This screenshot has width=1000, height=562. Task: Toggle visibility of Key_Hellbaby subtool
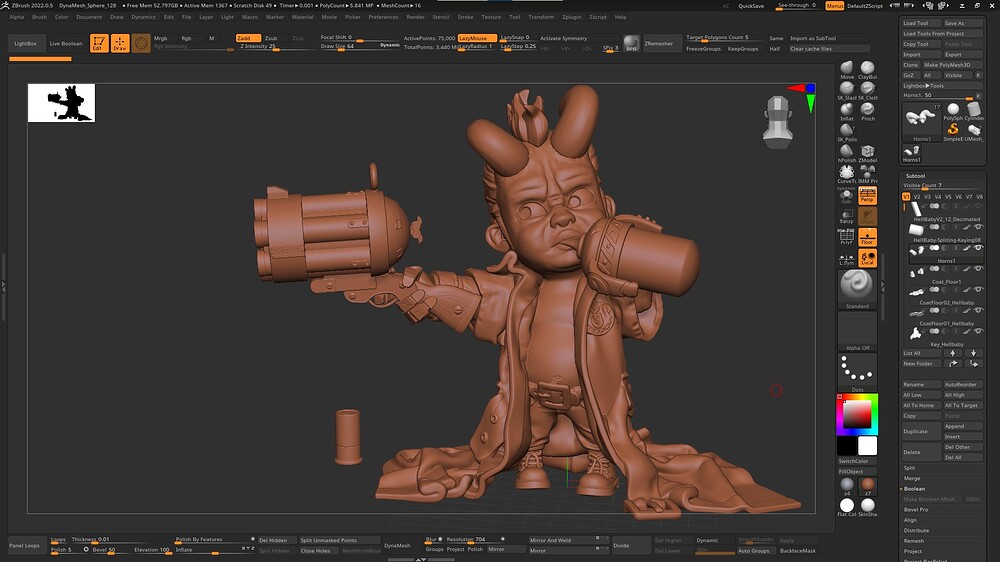tap(978, 332)
